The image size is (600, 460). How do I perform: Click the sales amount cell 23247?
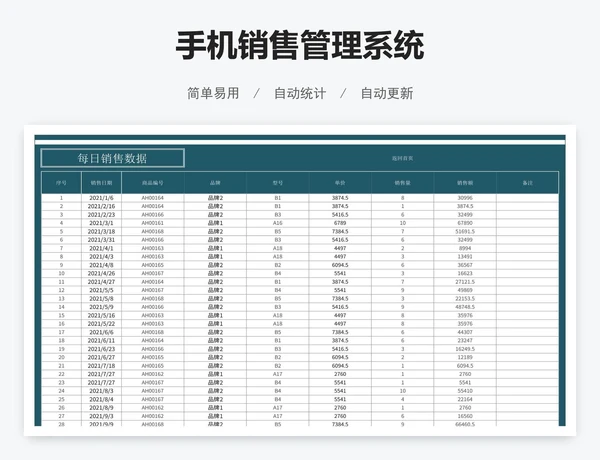[465, 341]
